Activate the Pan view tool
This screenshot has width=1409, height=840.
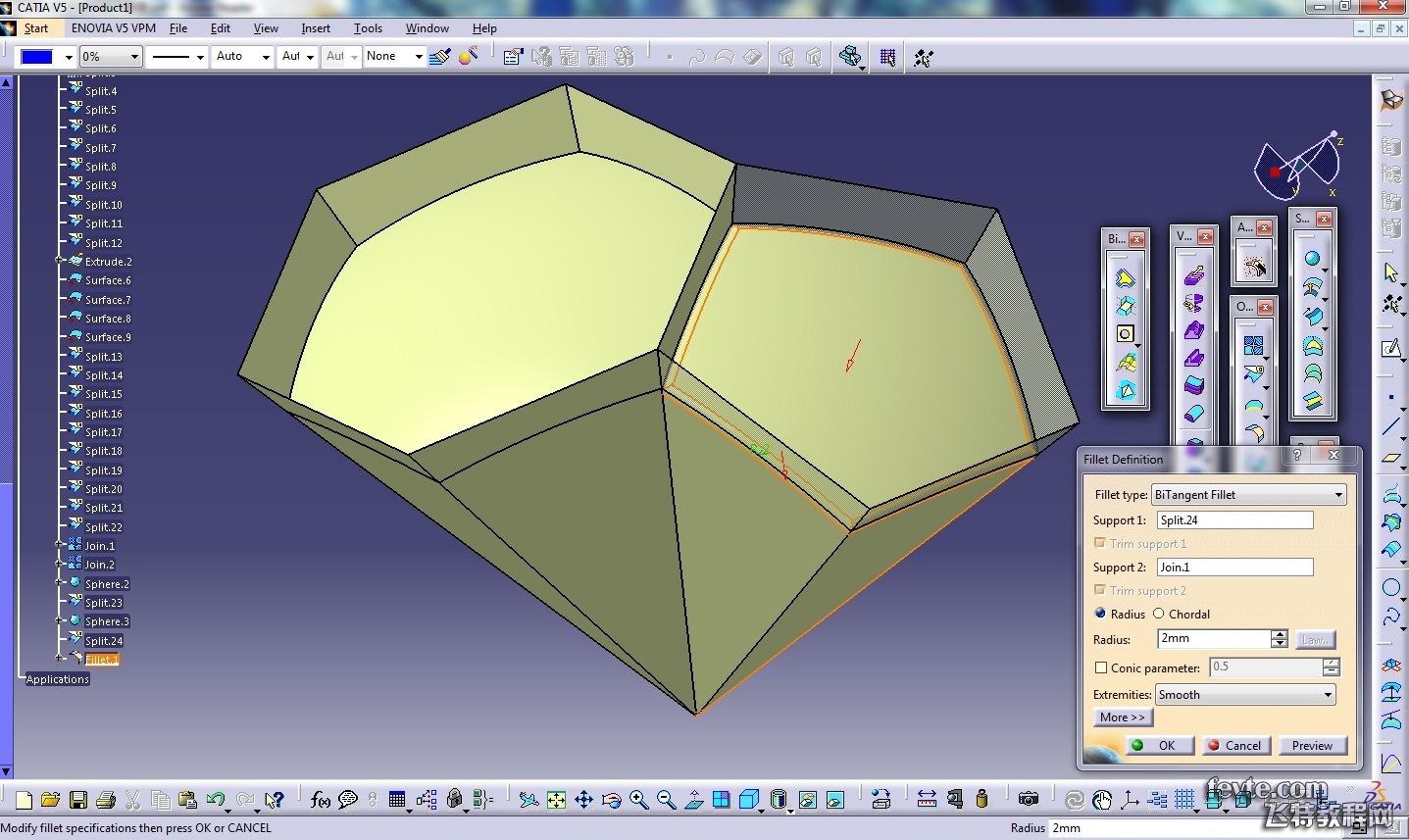click(x=583, y=801)
